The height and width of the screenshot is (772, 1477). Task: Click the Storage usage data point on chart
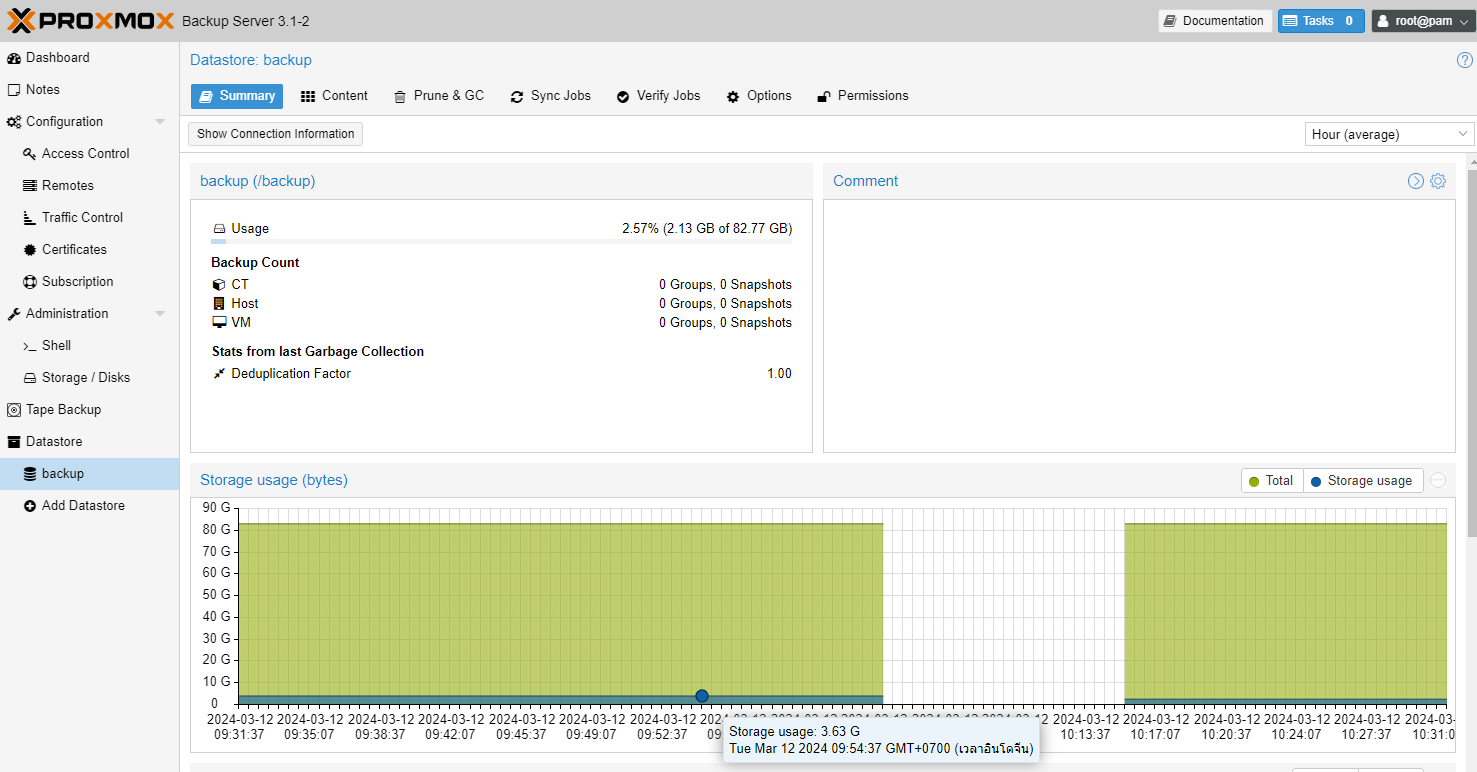tap(702, 696)
